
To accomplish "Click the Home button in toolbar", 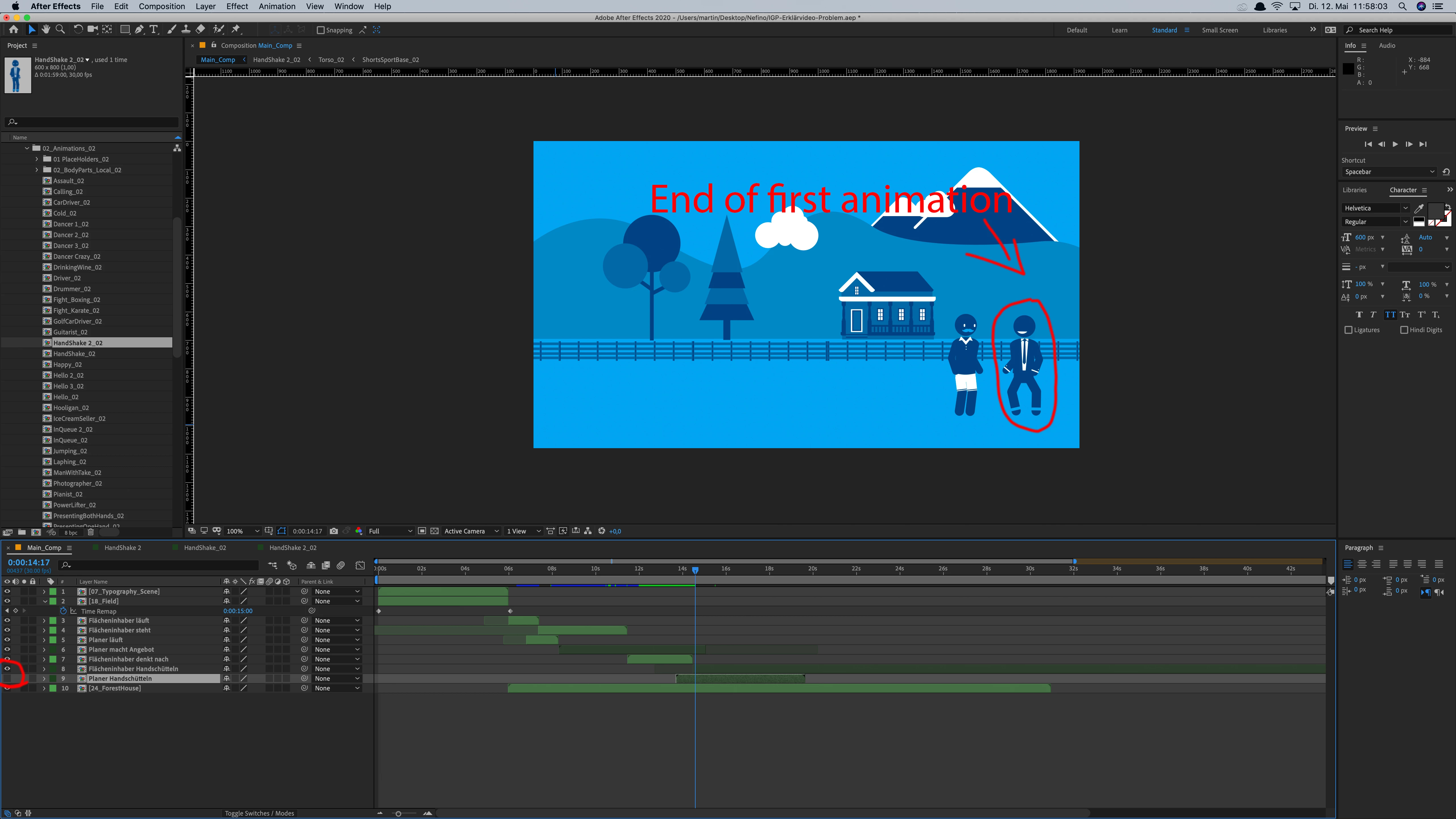I will tap(13, 29).
